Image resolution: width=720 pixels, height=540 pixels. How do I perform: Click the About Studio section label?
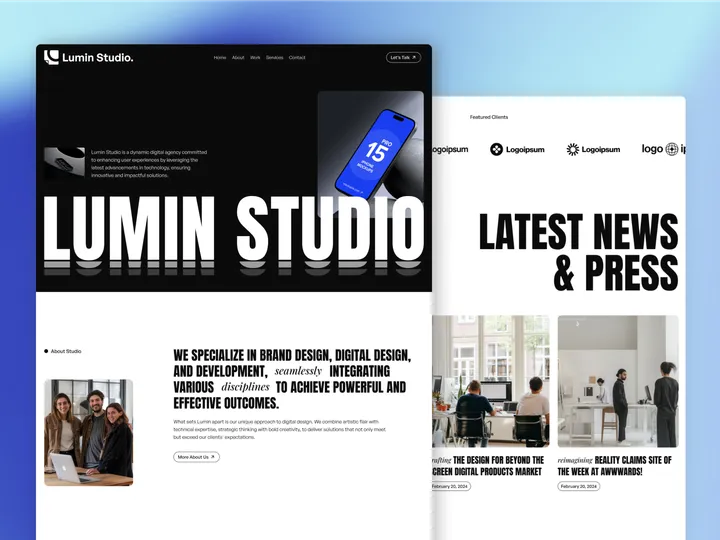point(66,351)
